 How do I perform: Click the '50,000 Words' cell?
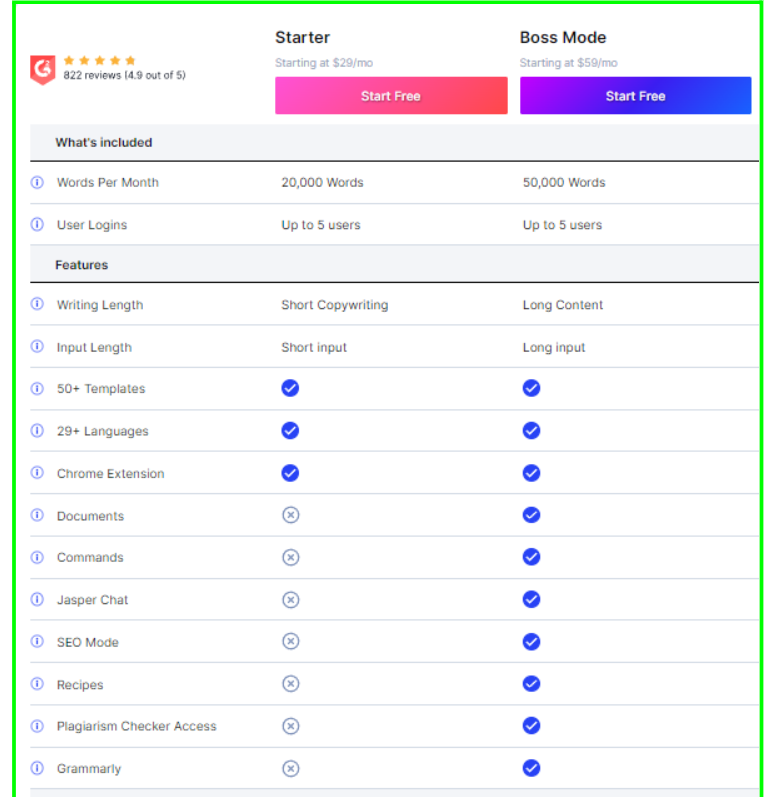(x=564, y=182)
